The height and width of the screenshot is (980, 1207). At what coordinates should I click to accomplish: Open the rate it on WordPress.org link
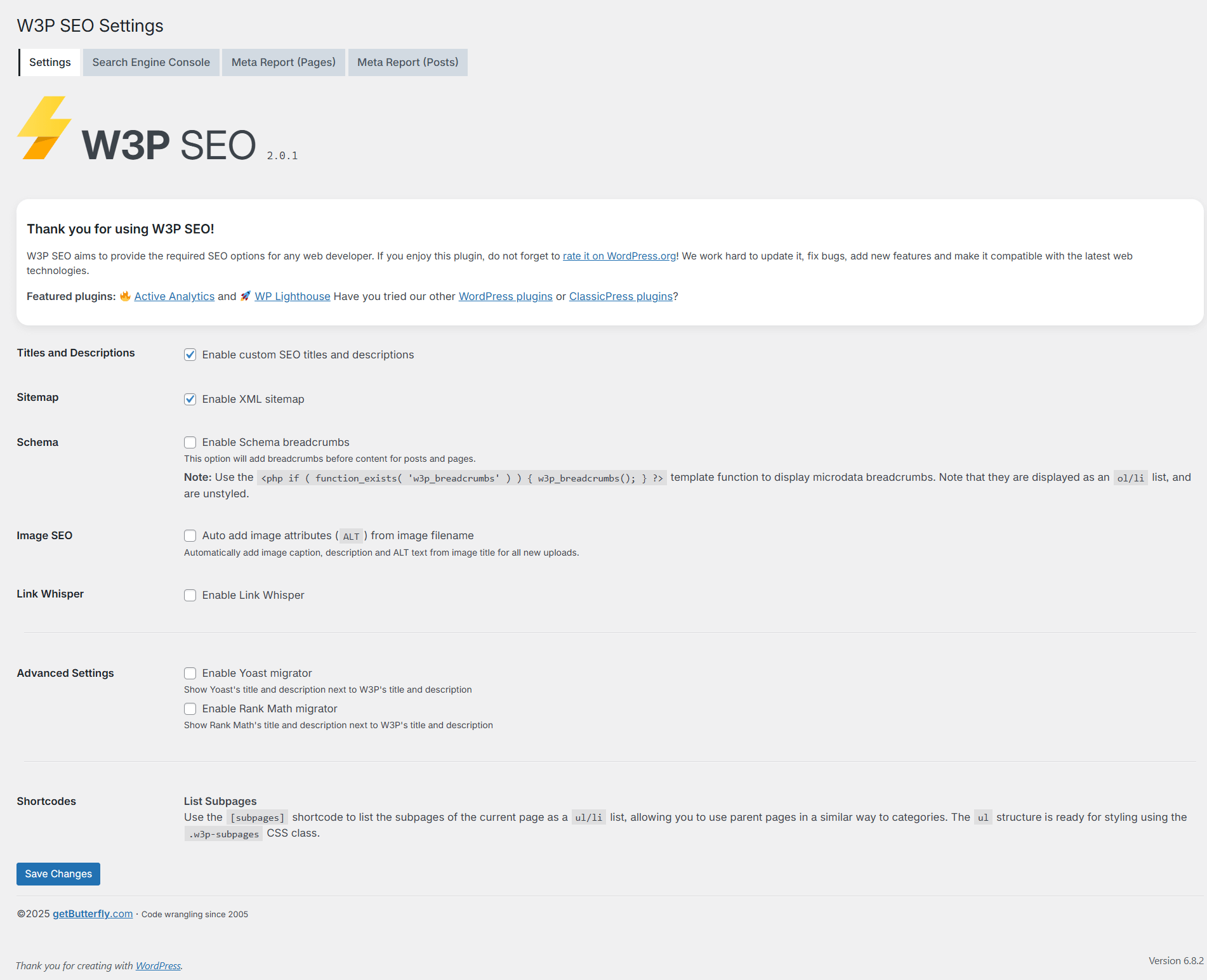click(619, 256)
